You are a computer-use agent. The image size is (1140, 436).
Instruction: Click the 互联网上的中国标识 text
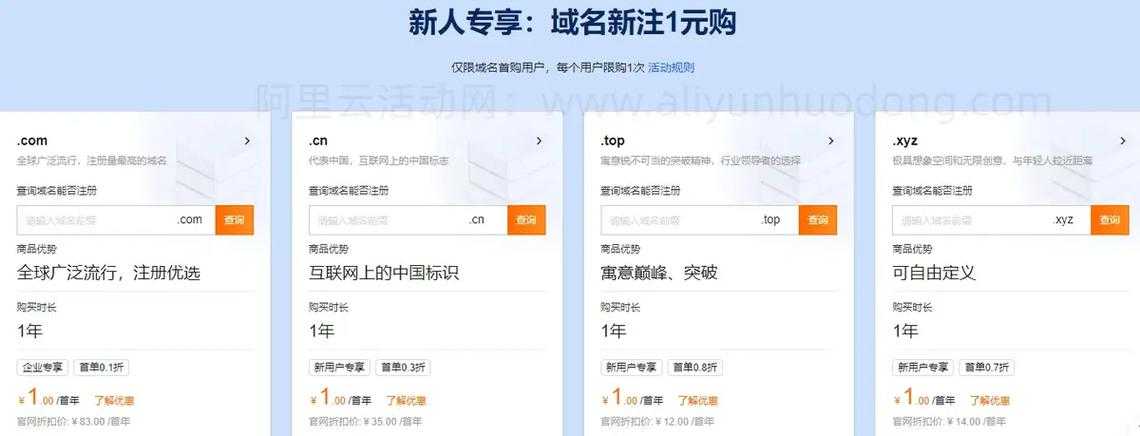click(384, 273)
